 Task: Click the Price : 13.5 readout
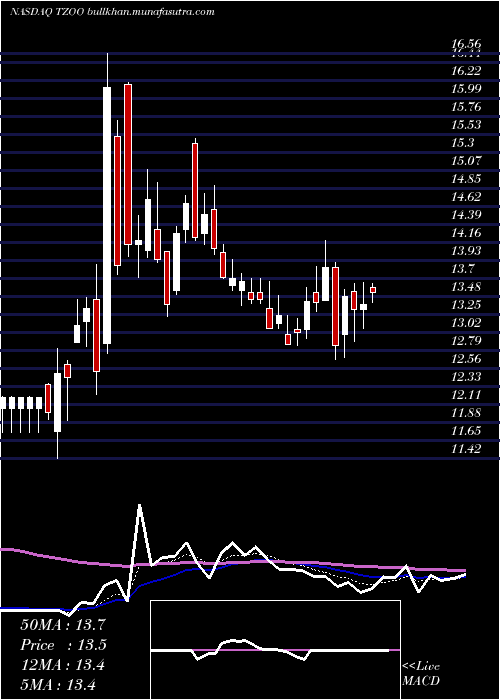coord(62,645)
